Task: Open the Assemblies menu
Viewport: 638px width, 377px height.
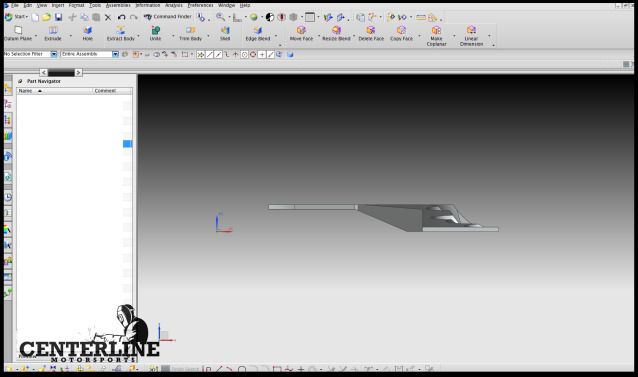Action: pyautogui.click(x=118, y=5)
